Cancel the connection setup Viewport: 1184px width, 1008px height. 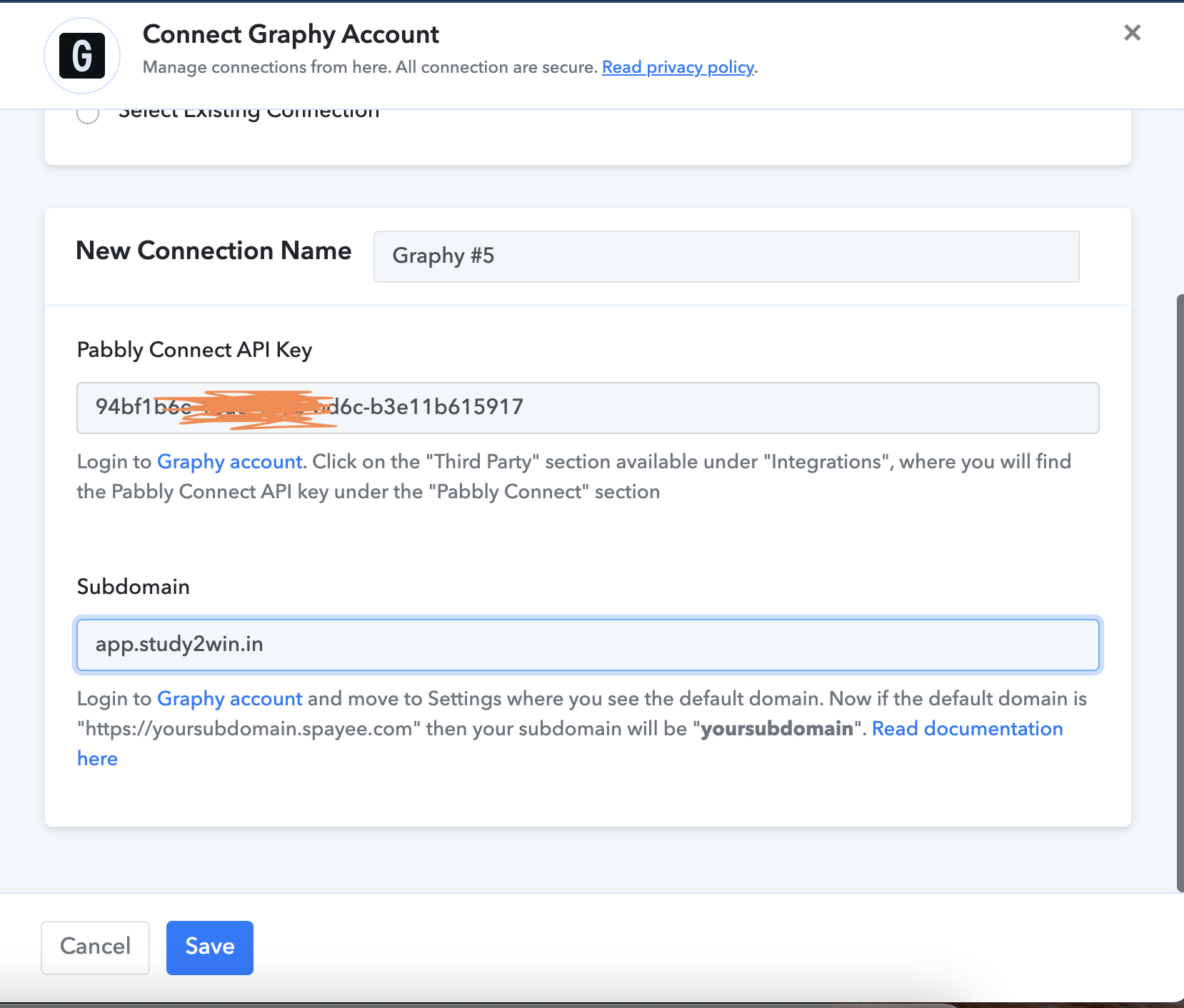(95, 947)
